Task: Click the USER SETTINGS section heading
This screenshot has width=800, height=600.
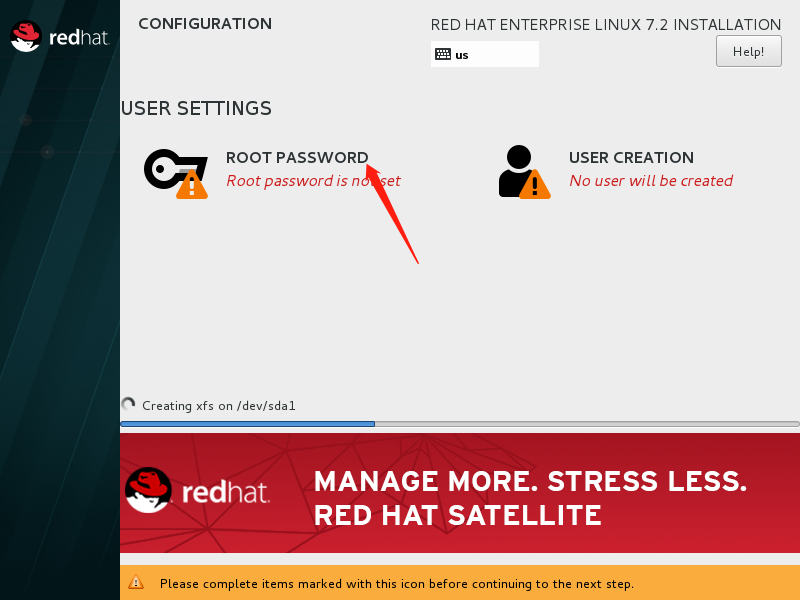Action: [196, 108]
